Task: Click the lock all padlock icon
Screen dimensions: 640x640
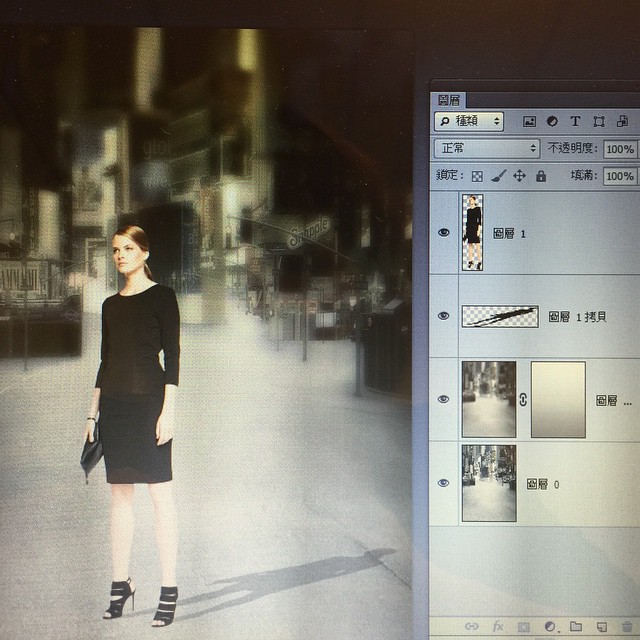Action: coord(541,176)
